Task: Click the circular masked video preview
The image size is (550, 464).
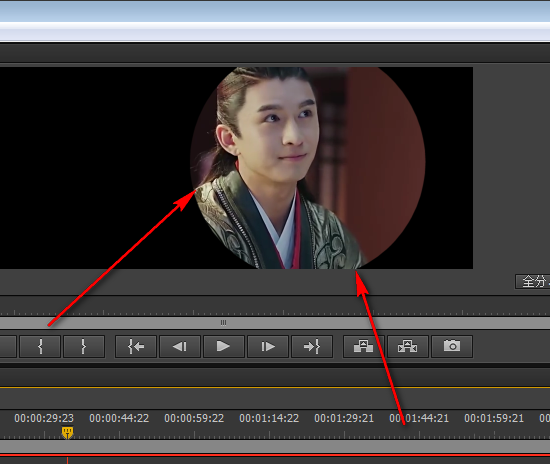Action: (308, 168)
